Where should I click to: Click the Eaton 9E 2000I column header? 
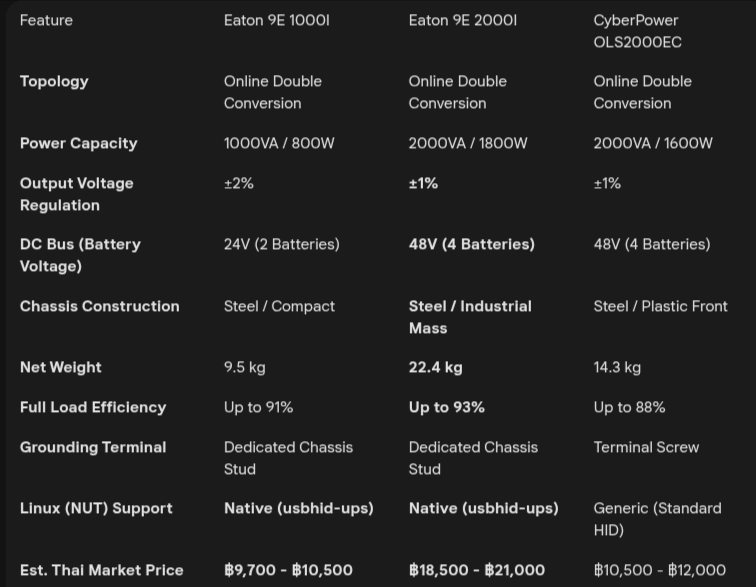(x=462, y=20)
